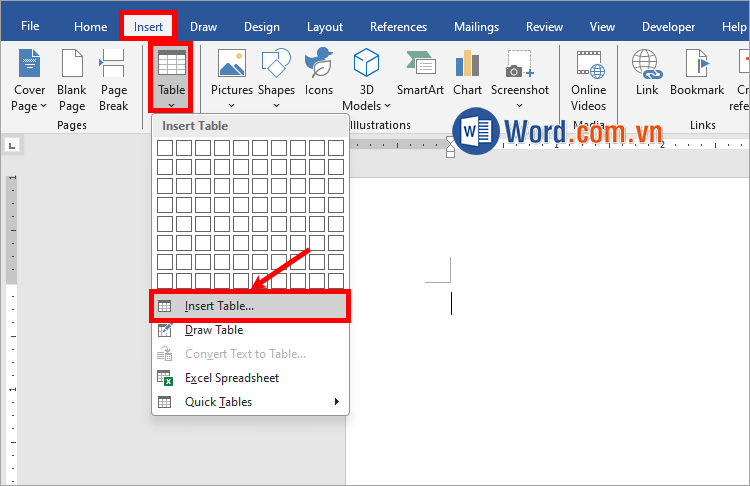The height and width of the screenshot is (486, 750).
Task: Expand the Pictures dropdown arrow
Action: (232, 105)
